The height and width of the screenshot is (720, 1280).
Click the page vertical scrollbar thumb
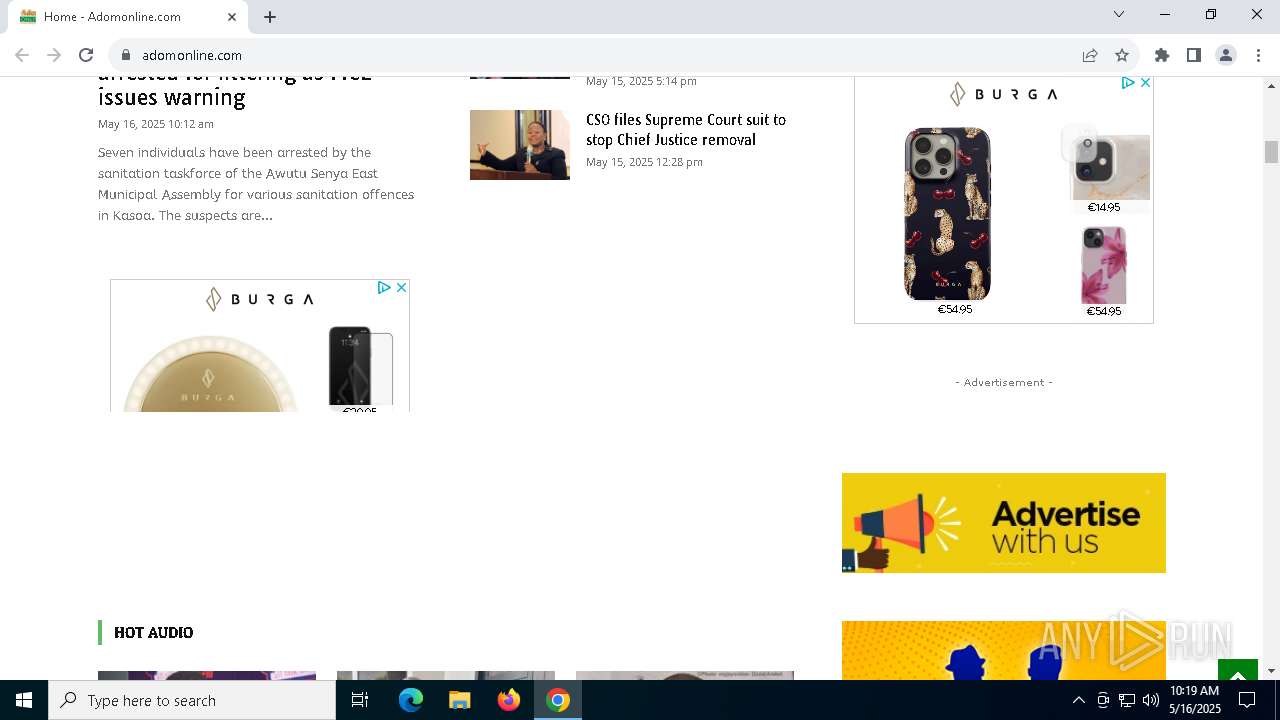click(x=1271, y=152)
